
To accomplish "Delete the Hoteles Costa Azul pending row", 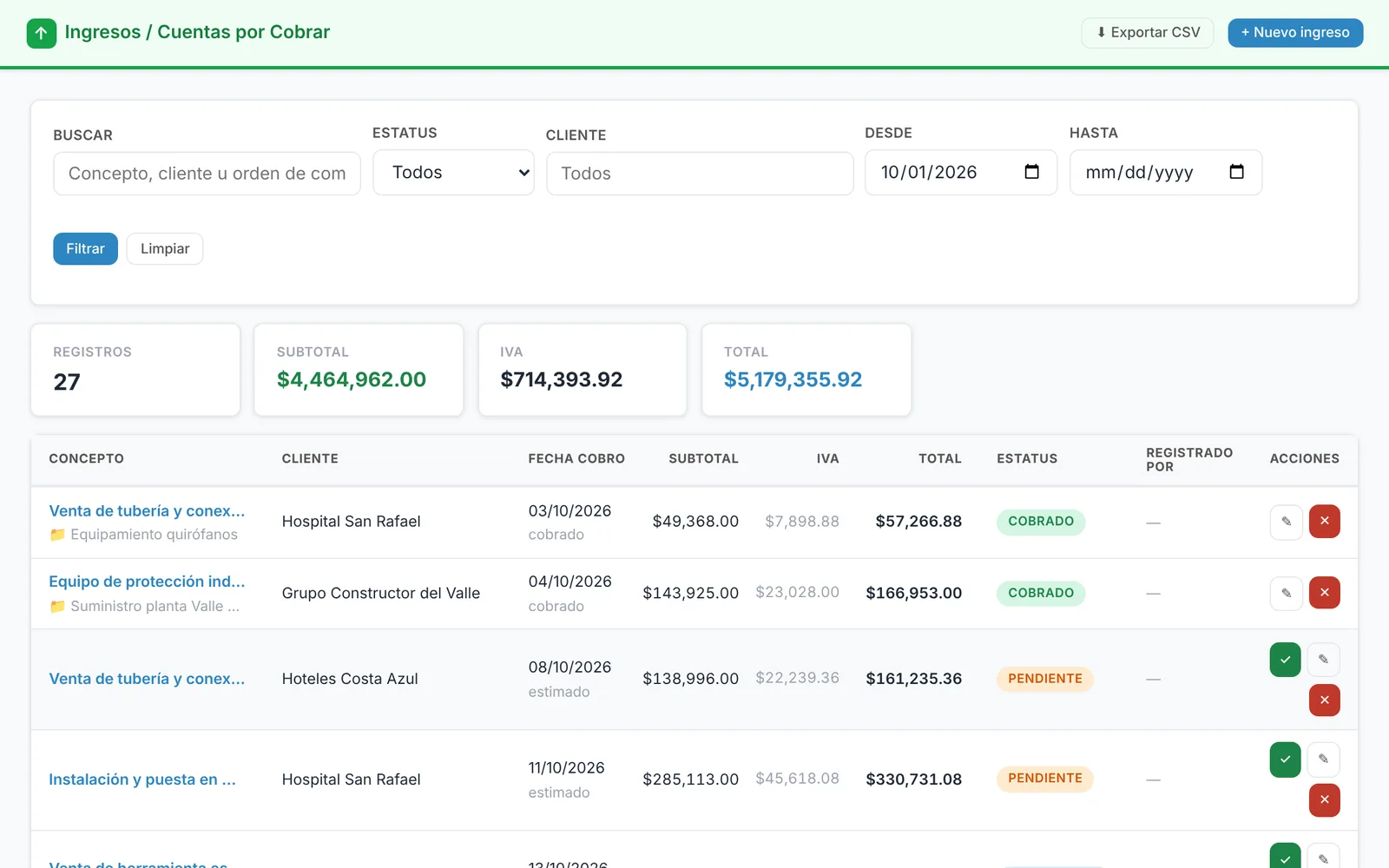I will click(x=1324, y=700).
